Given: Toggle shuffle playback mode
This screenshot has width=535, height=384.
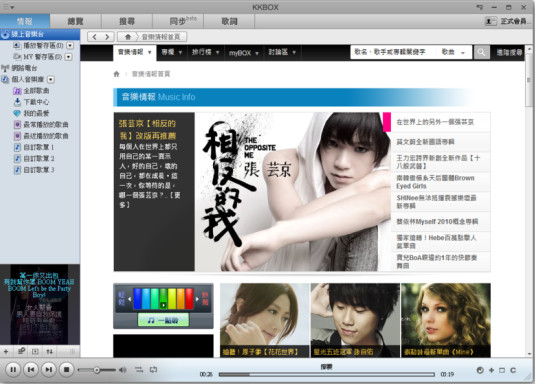Looking at the screenshot, I should point(139,369).
